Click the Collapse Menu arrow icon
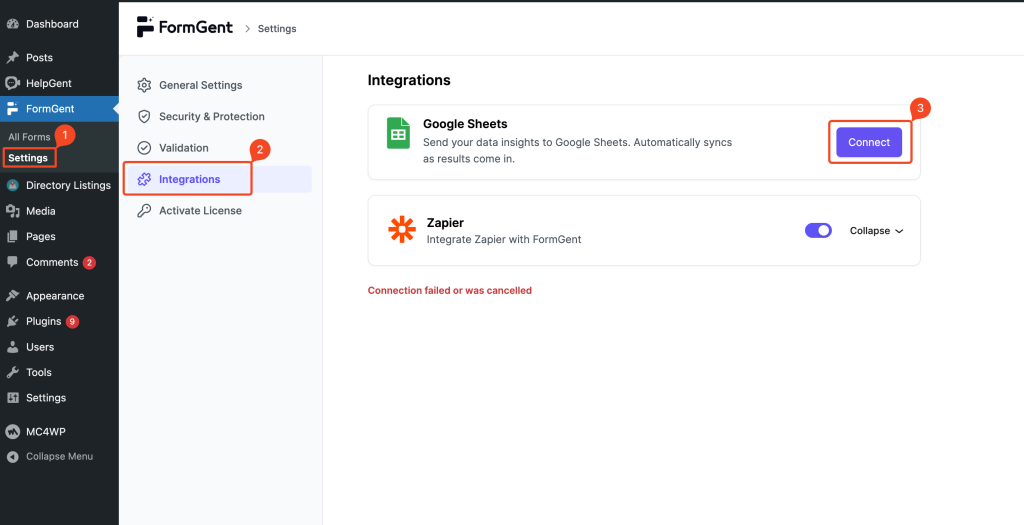The image size is (1024, 525). [x=12, y=457]
